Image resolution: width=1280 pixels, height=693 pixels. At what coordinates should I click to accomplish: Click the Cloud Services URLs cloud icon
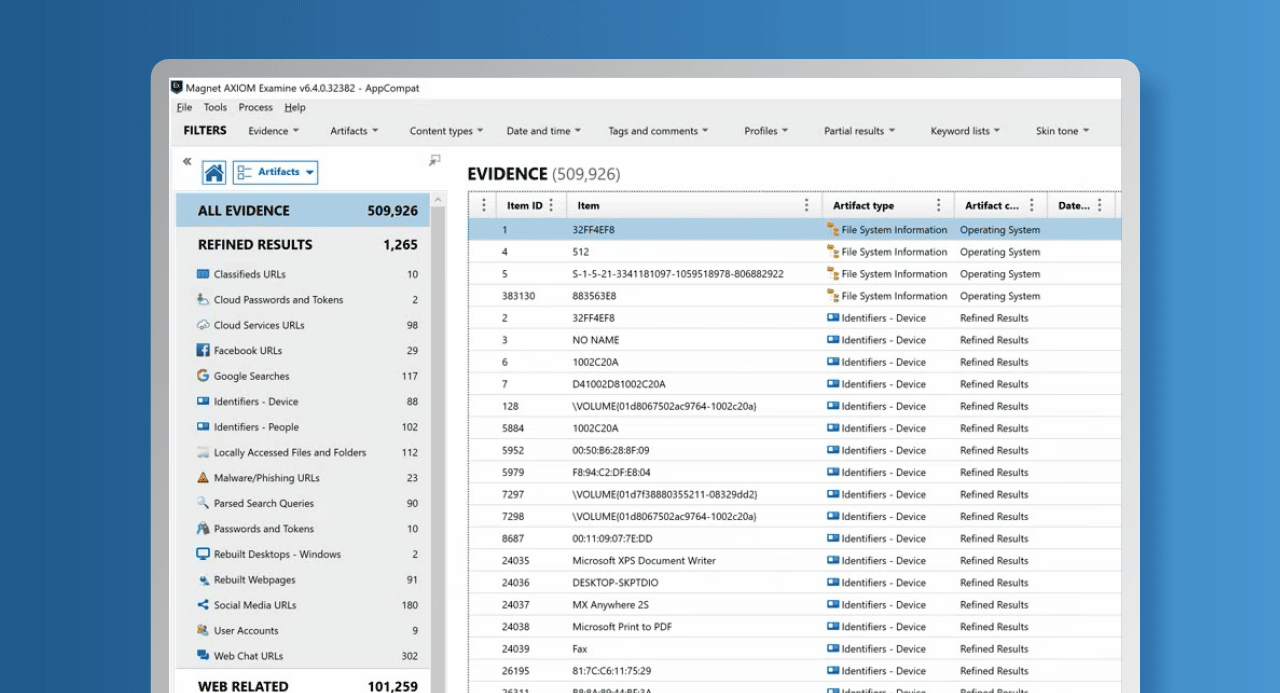click(x=203, y=325)
